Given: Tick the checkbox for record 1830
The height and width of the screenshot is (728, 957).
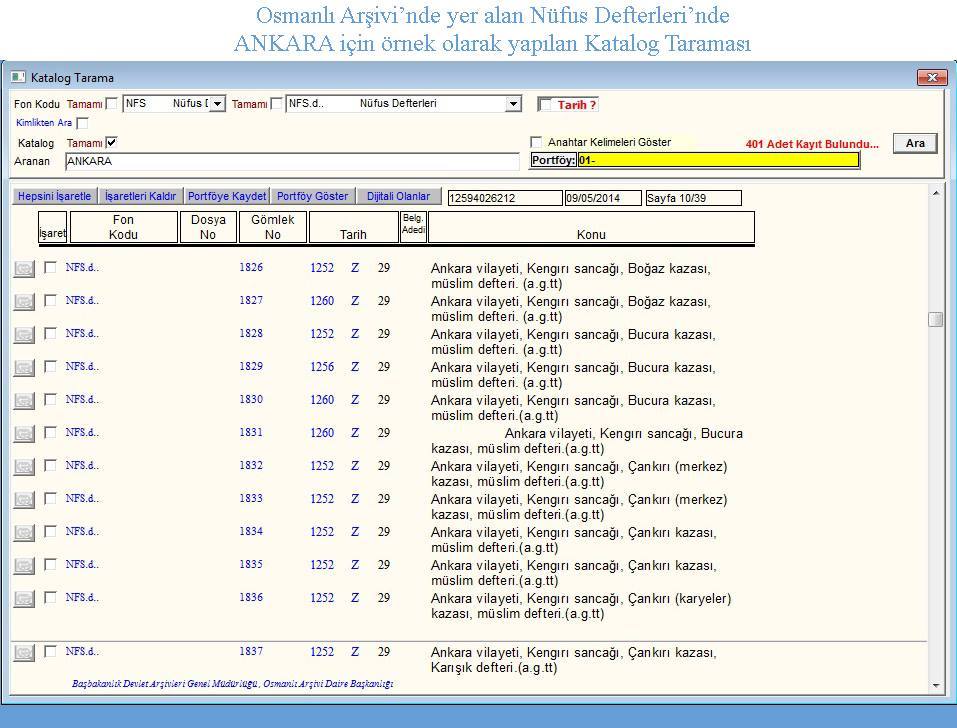Looking at the screenshot, I should (50, 399).
